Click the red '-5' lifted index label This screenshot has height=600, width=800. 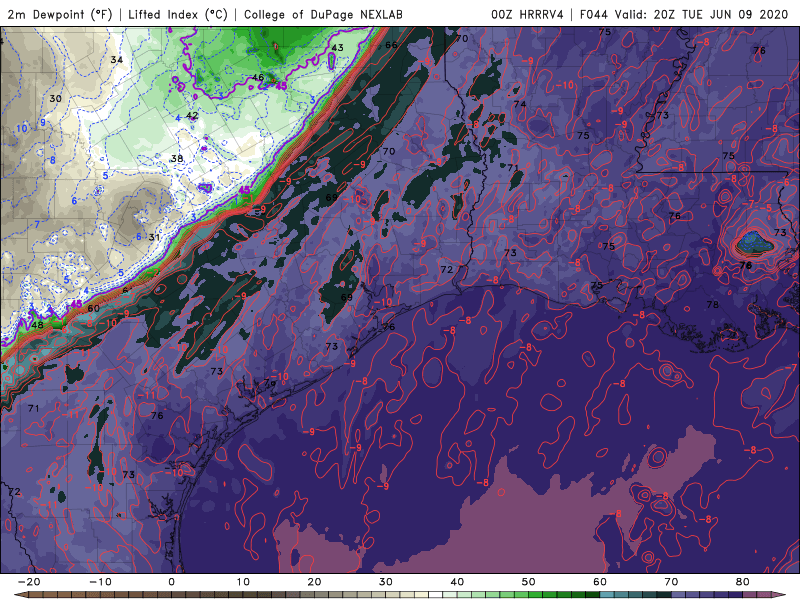(767, 208)
